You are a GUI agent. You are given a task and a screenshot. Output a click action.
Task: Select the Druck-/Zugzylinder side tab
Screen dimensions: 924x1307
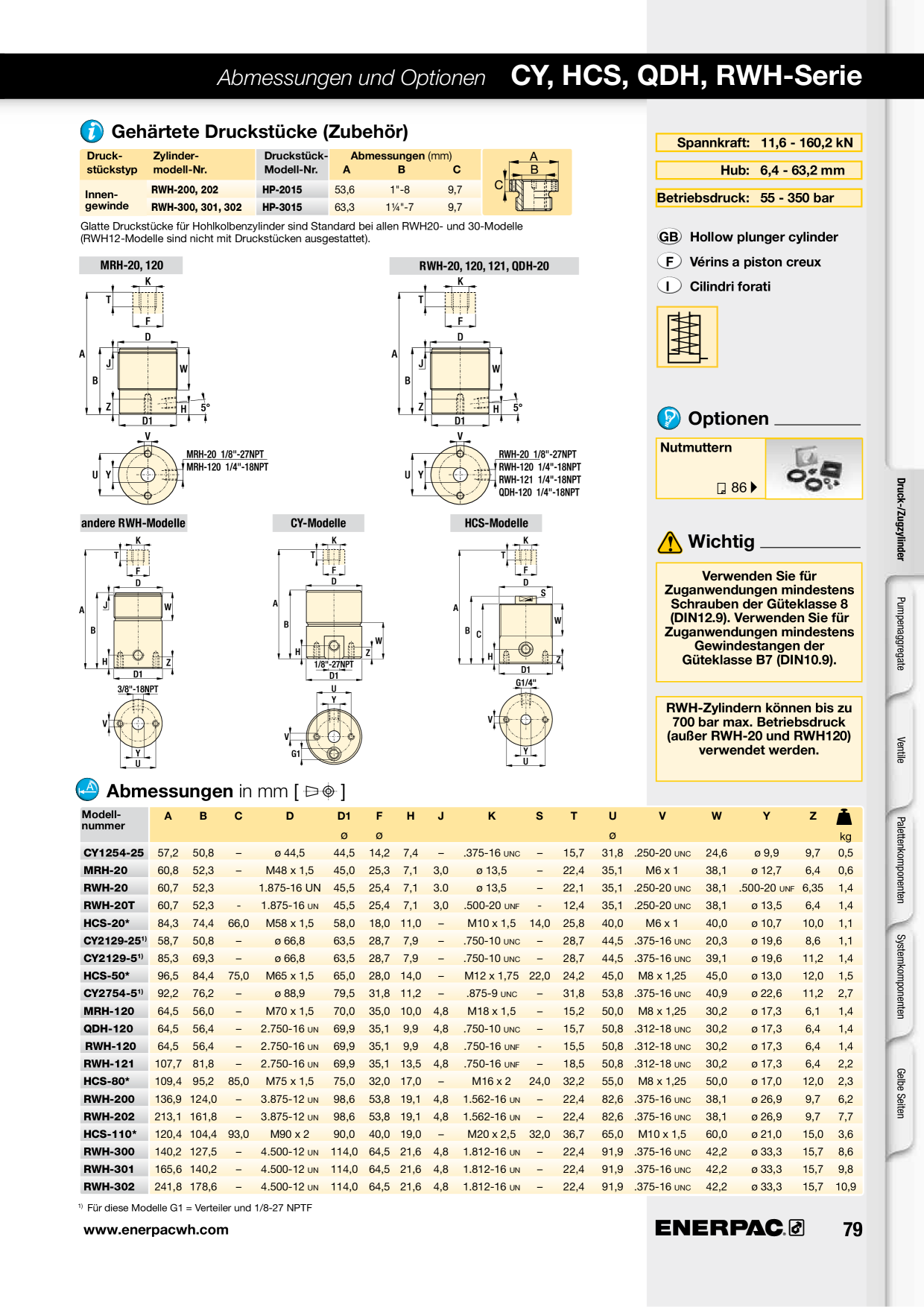click(x=901, y=519)
